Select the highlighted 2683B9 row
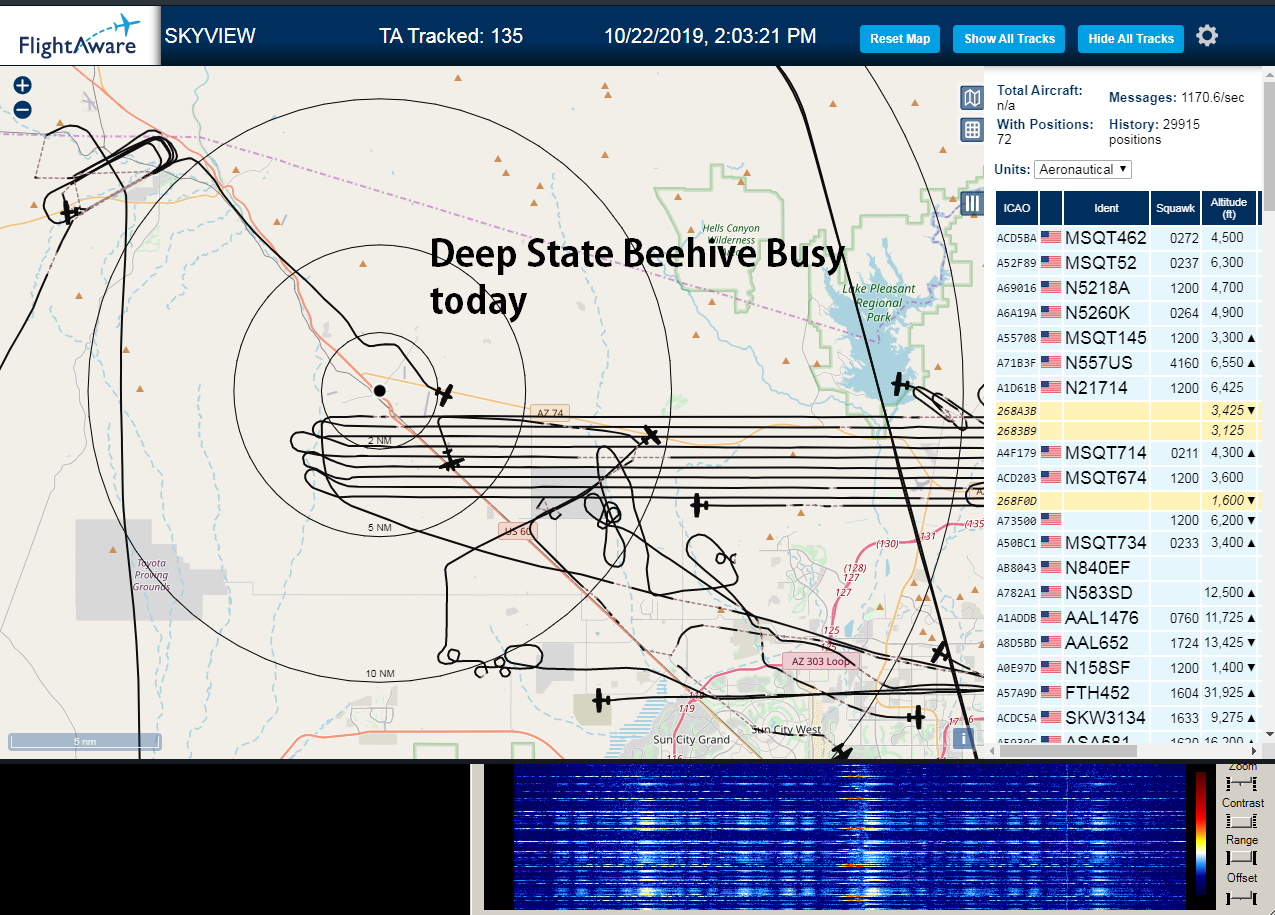This screenshot has width=1275, height=915. 1127,430
